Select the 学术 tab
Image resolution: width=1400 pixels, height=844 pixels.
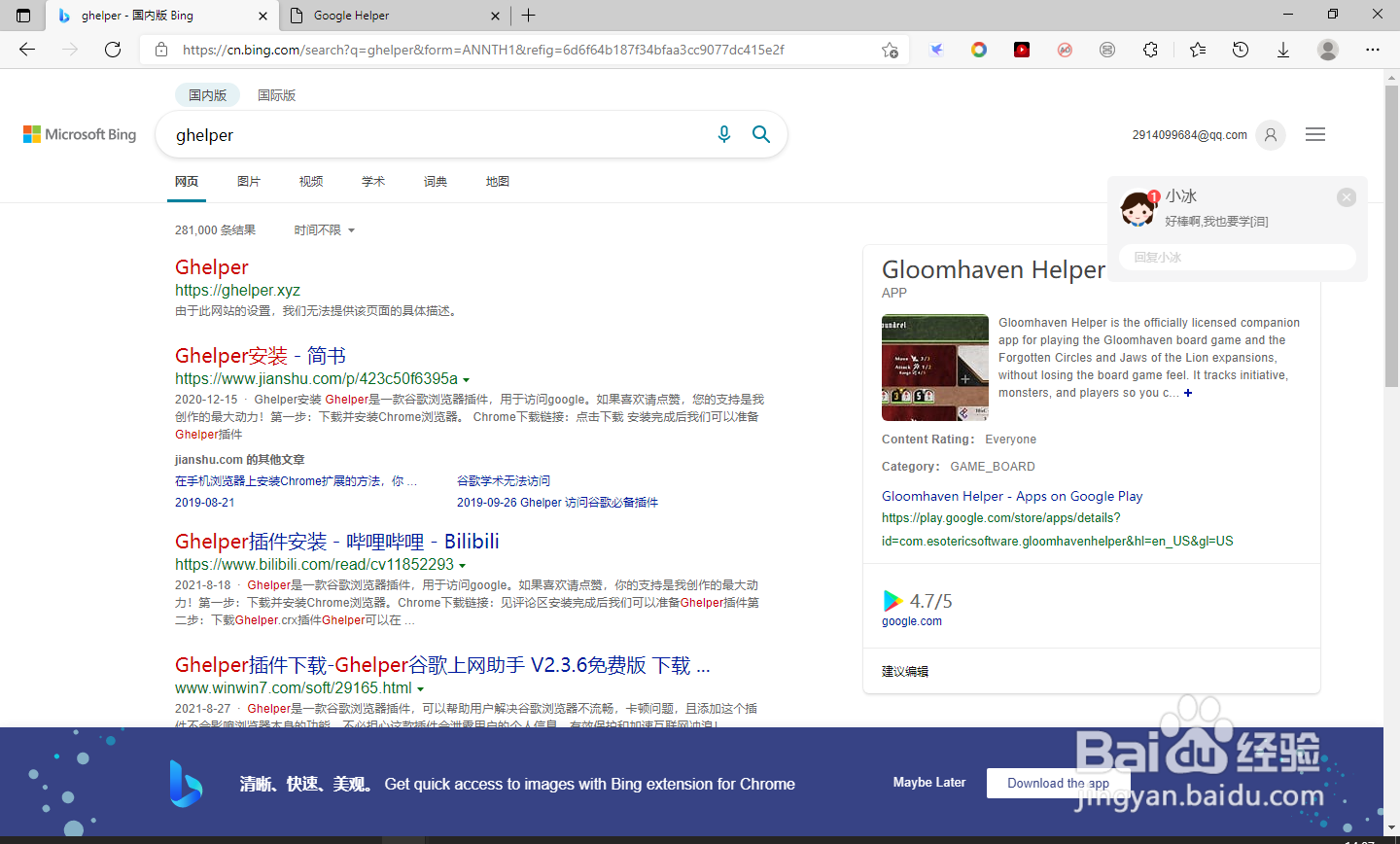point(373,182)
